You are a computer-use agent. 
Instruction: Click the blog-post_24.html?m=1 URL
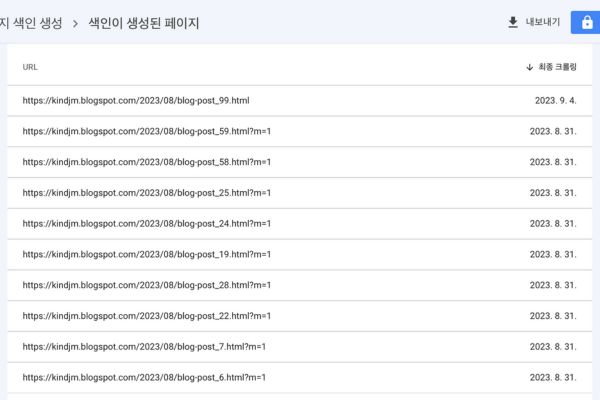tap(146, 224)
